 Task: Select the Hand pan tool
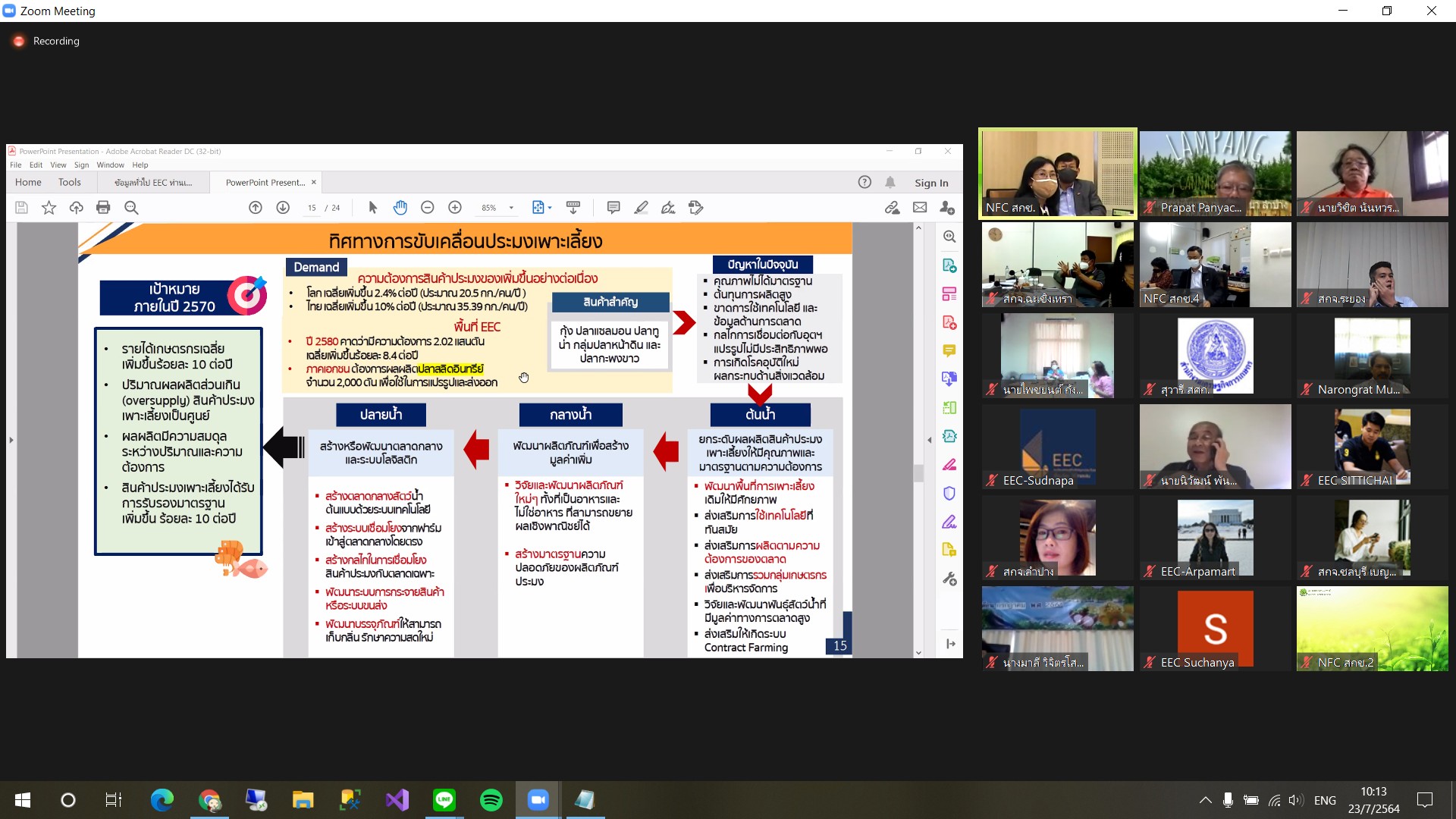400,207
